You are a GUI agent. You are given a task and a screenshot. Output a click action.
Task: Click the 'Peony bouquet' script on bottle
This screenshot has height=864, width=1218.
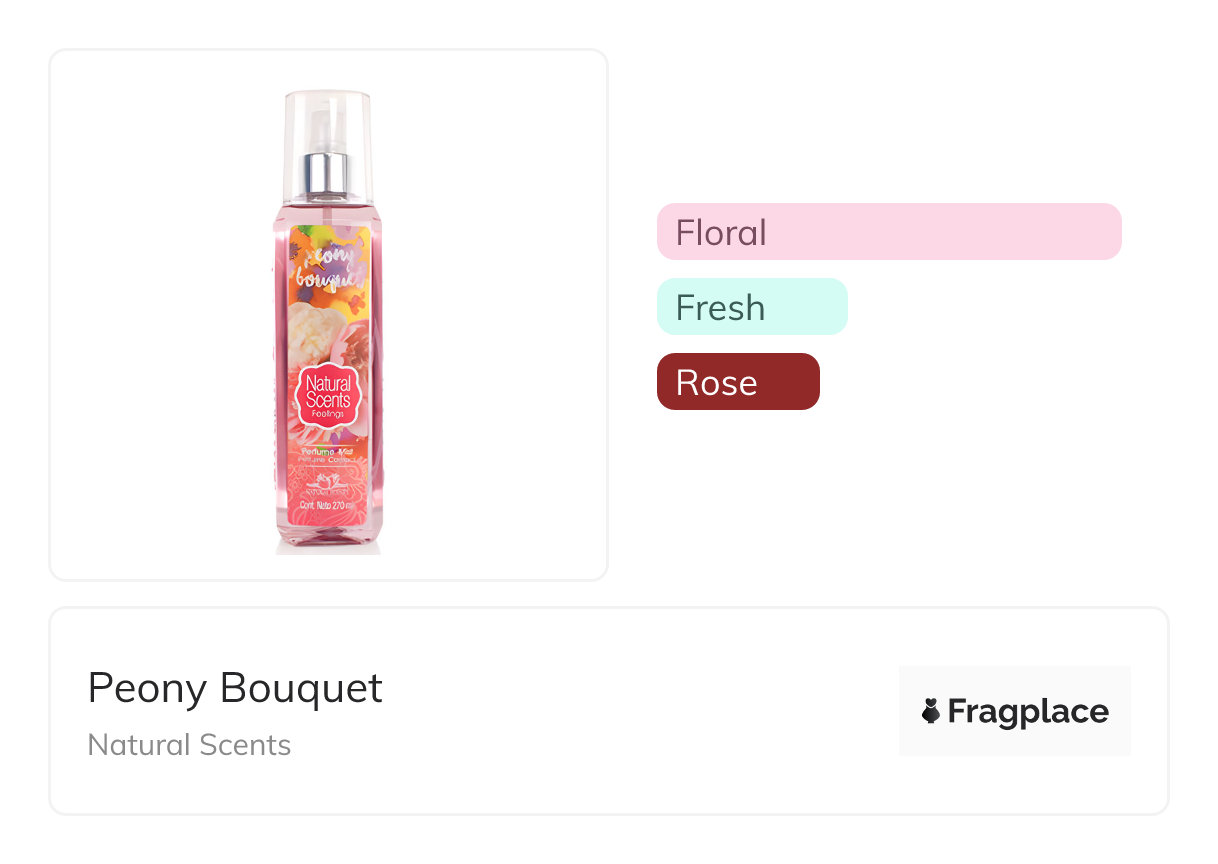tap(329, 268)
